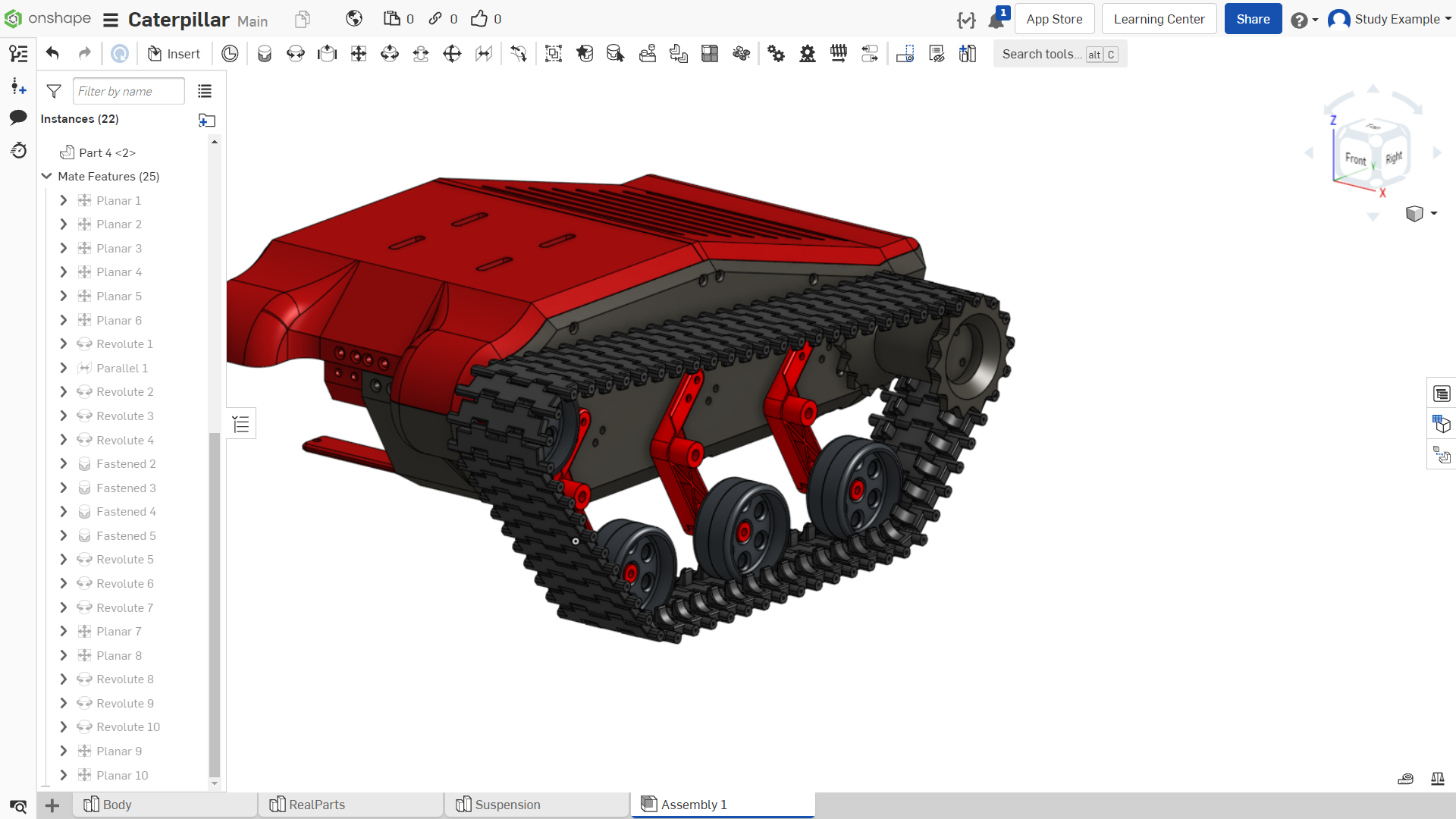Select the Tangent mate tool
Image resolution: width=1456 pixels, height=819 pixels.
click(519, 54)
